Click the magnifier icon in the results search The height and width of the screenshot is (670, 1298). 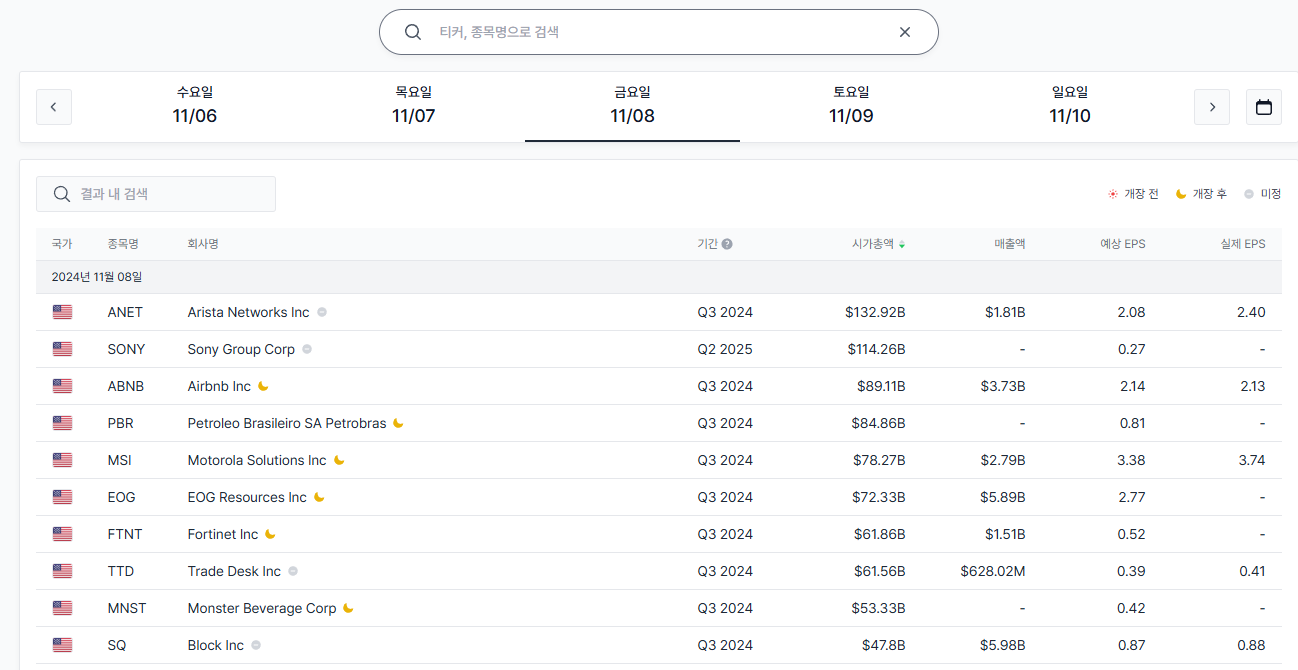(x=62, y=194)
